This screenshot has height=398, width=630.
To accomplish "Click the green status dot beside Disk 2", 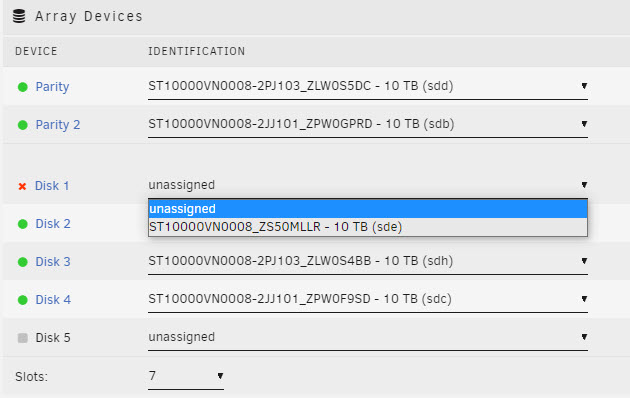I will 22,224.
